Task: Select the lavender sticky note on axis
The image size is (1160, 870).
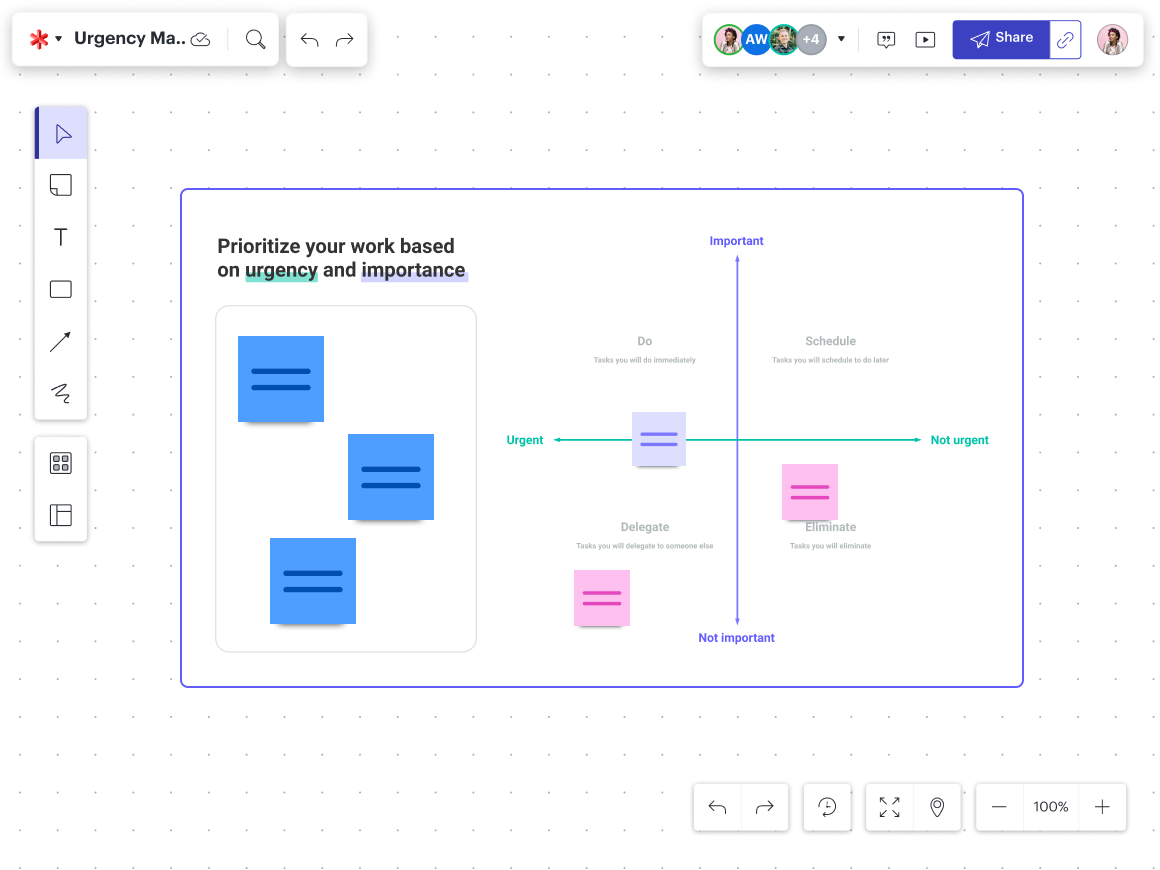Action: click(659, 439)
